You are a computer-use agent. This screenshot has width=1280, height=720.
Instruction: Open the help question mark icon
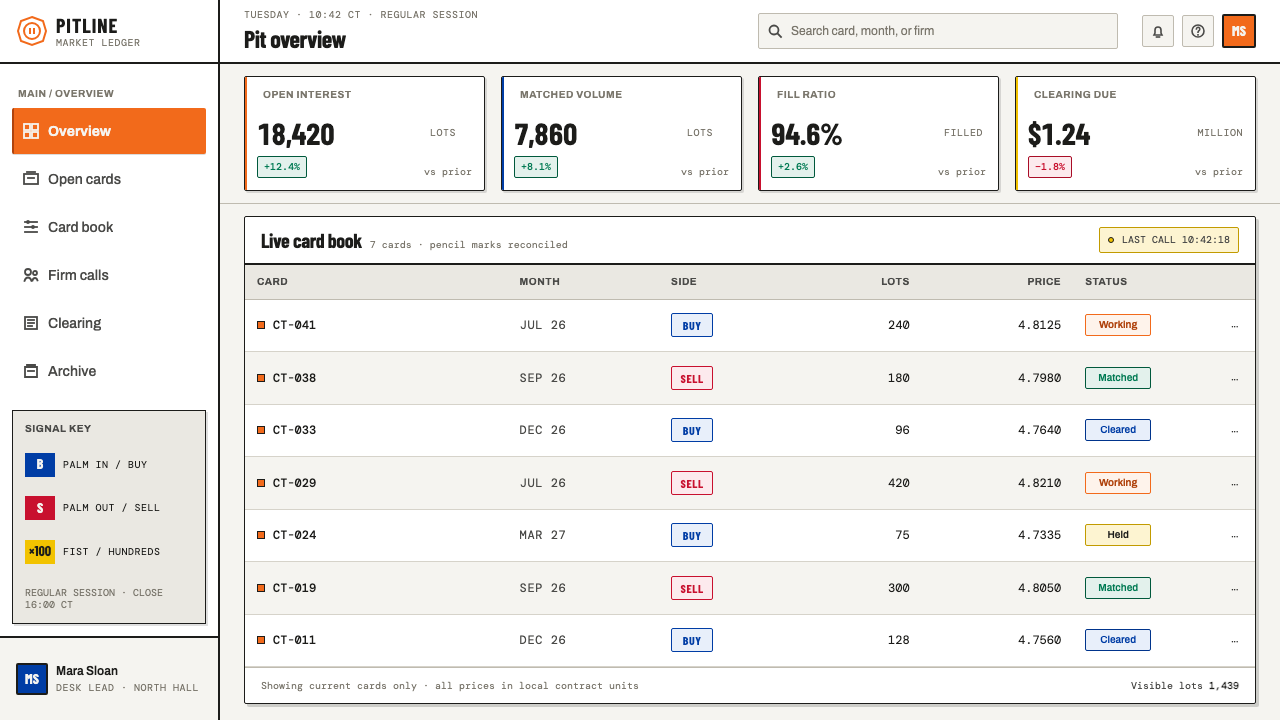1198,31
